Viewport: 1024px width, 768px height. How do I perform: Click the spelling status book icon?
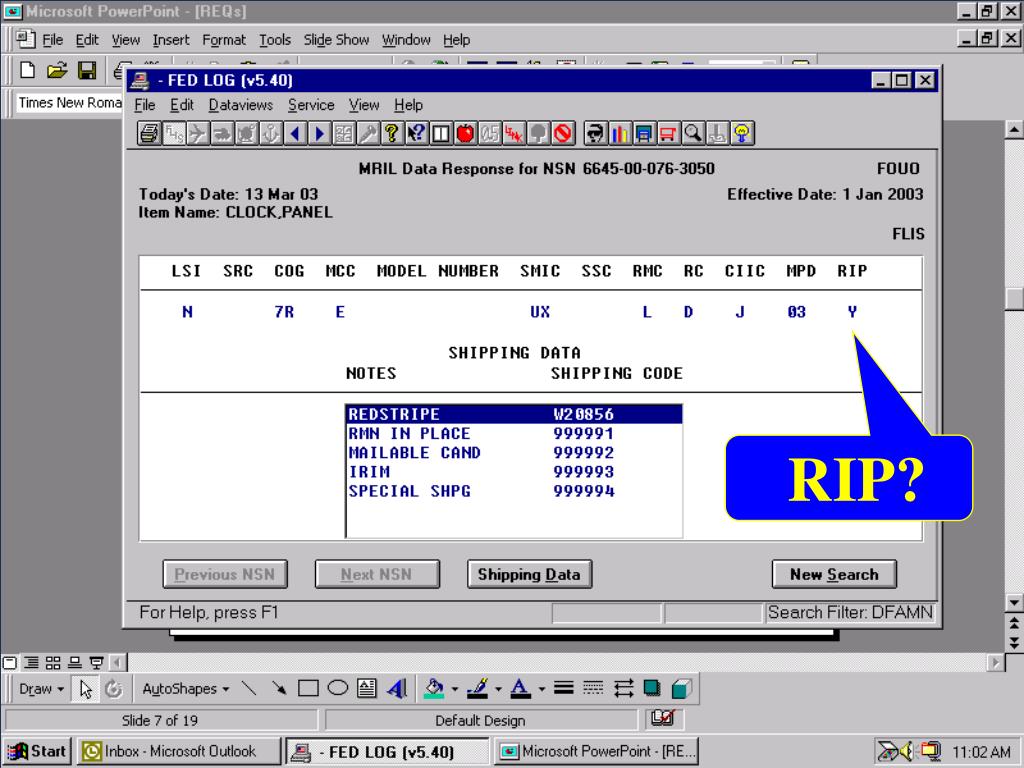[x=663, y=718]
